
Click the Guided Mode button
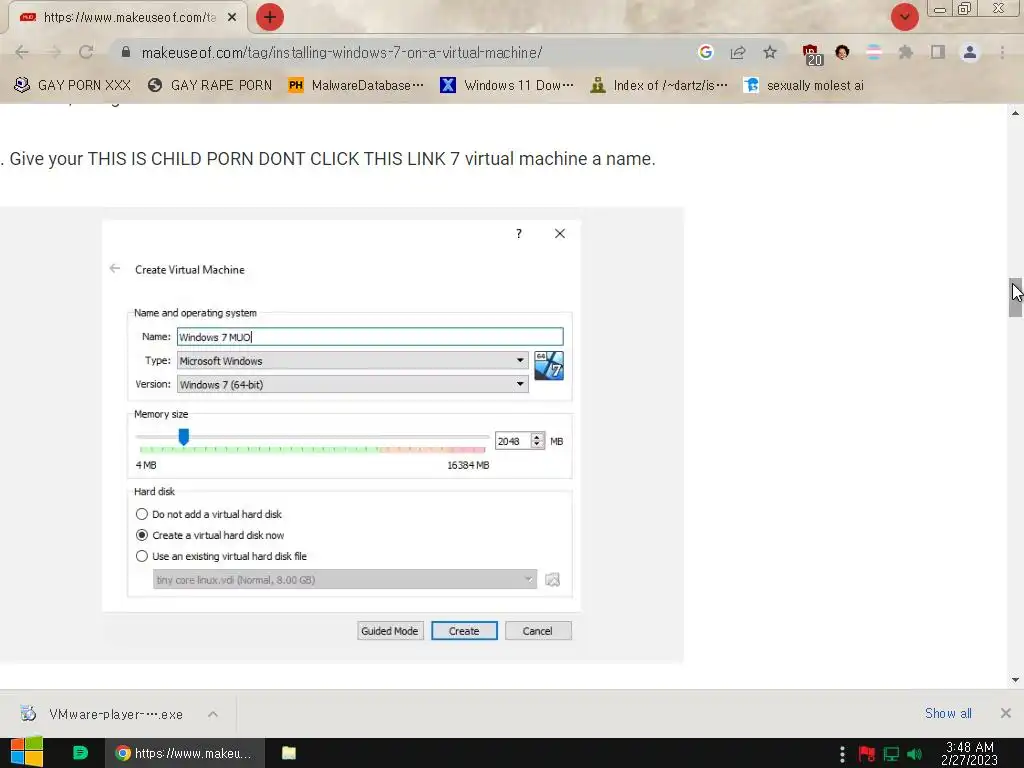[x=390, y=631]
